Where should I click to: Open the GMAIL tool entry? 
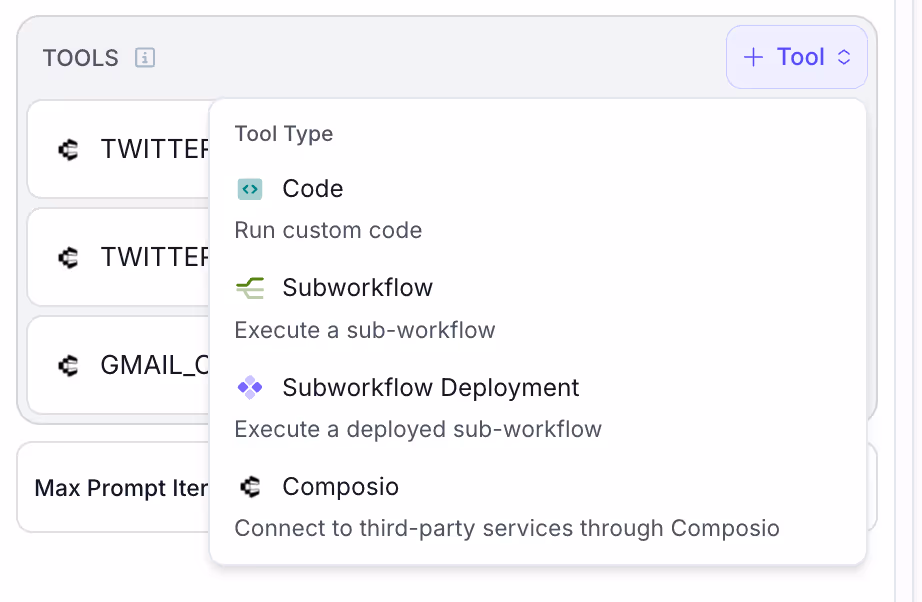118,366
